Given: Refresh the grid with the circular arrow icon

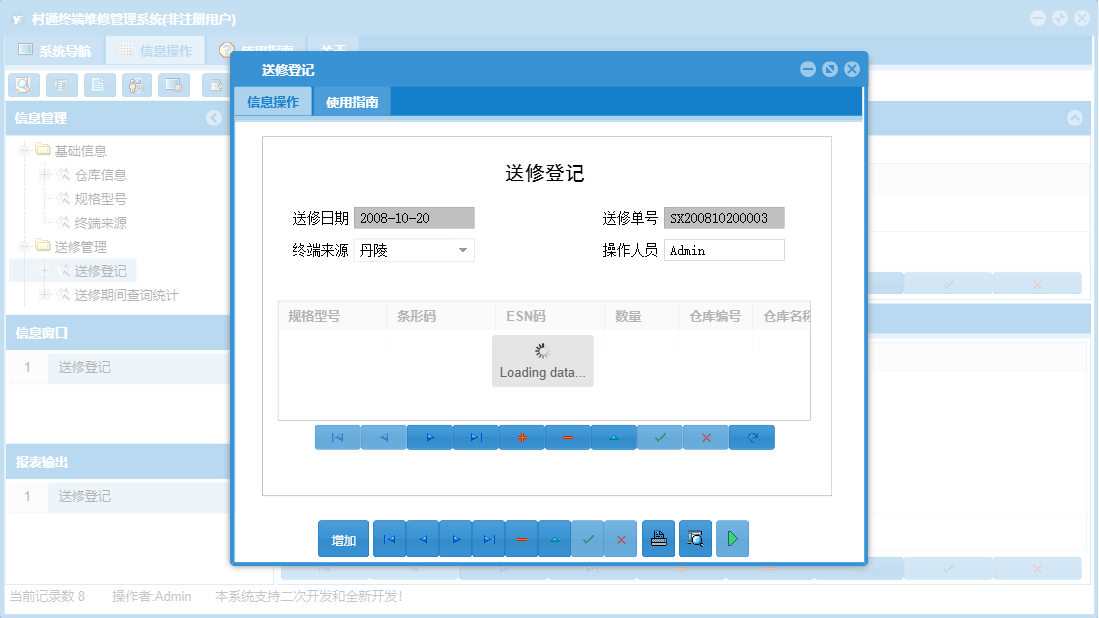Looking at the screenshot, I should tap(751, 437).
